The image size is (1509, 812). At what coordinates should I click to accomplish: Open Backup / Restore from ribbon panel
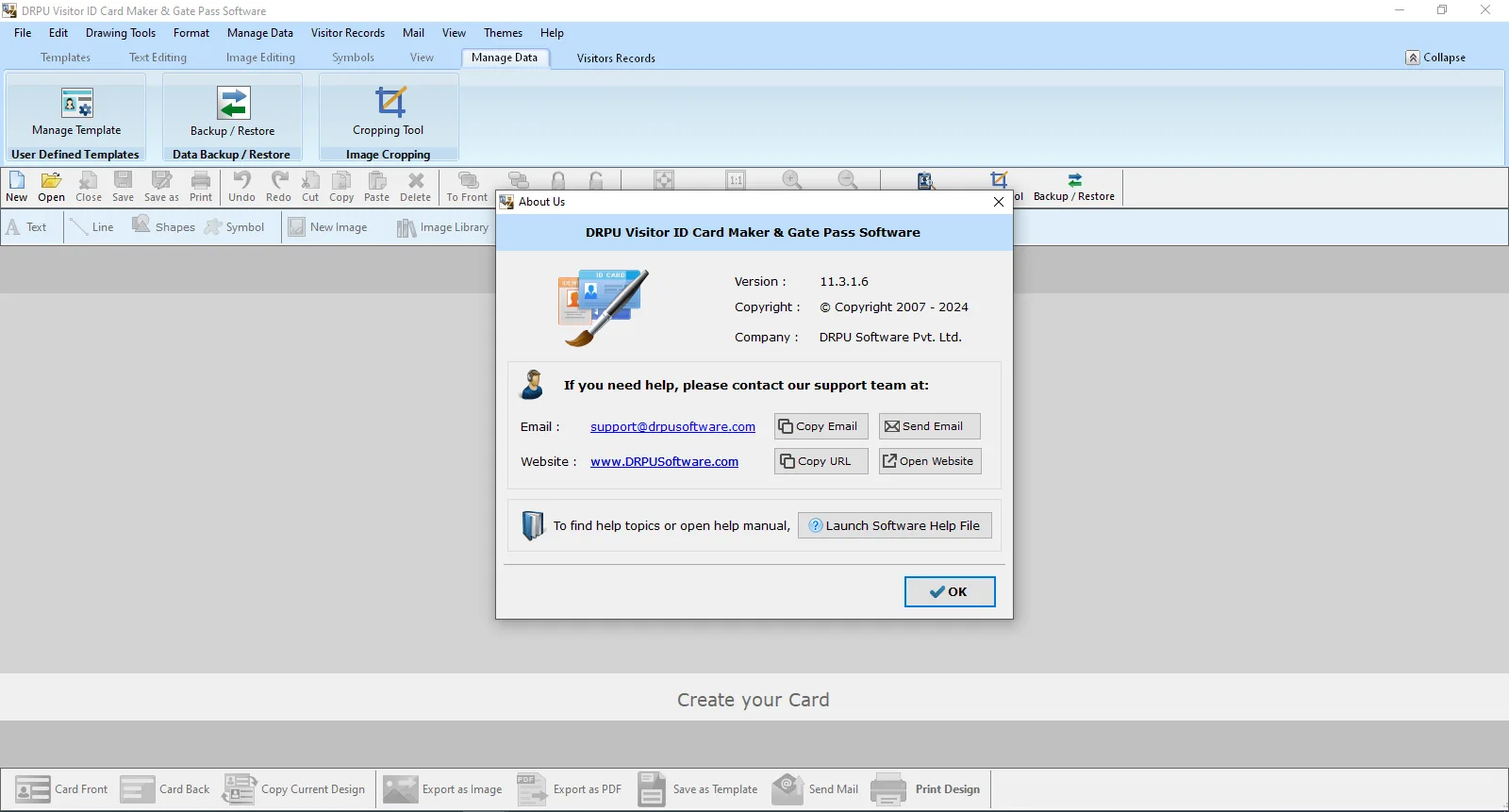232,111
